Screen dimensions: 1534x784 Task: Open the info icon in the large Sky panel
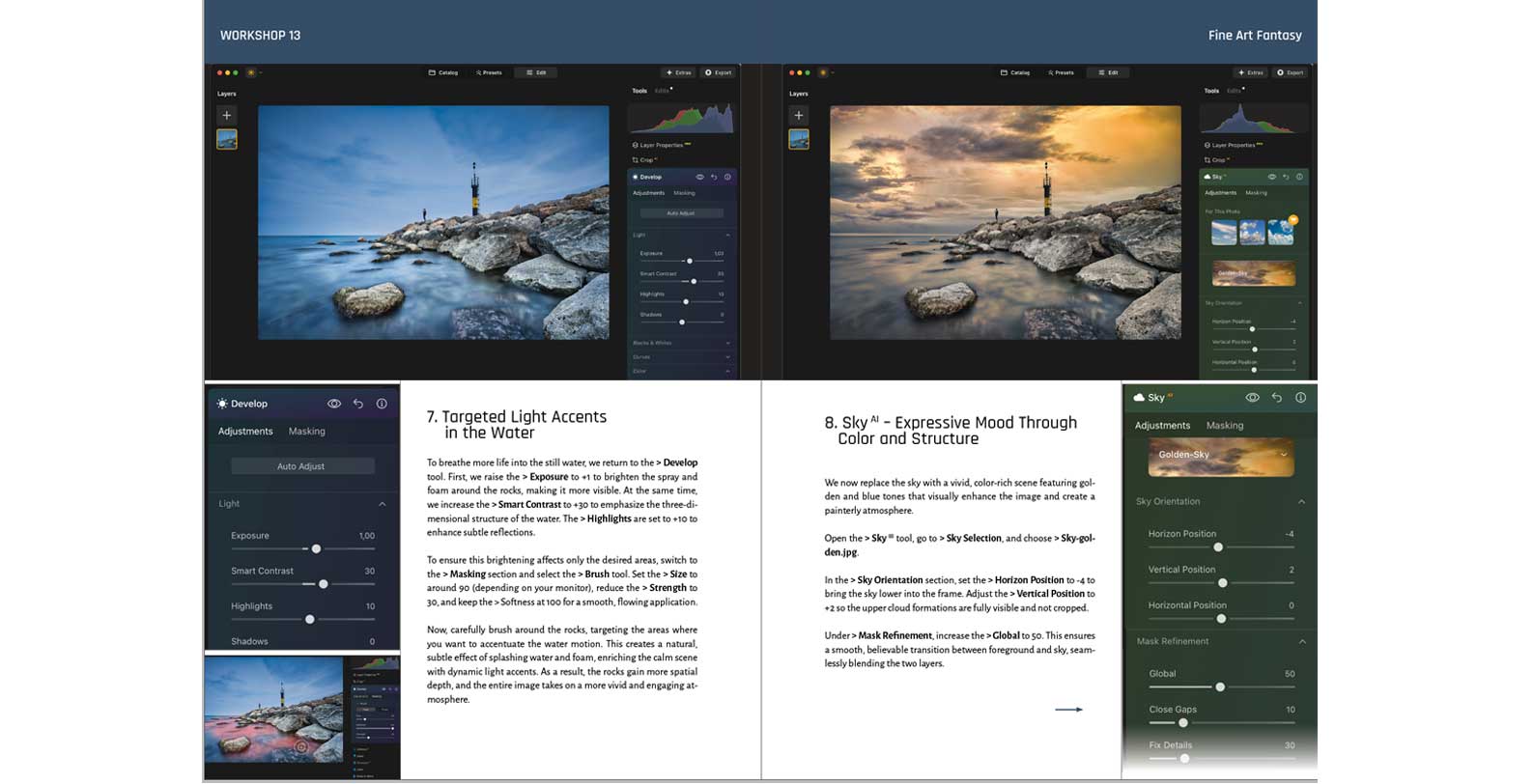click(1300, 398)
